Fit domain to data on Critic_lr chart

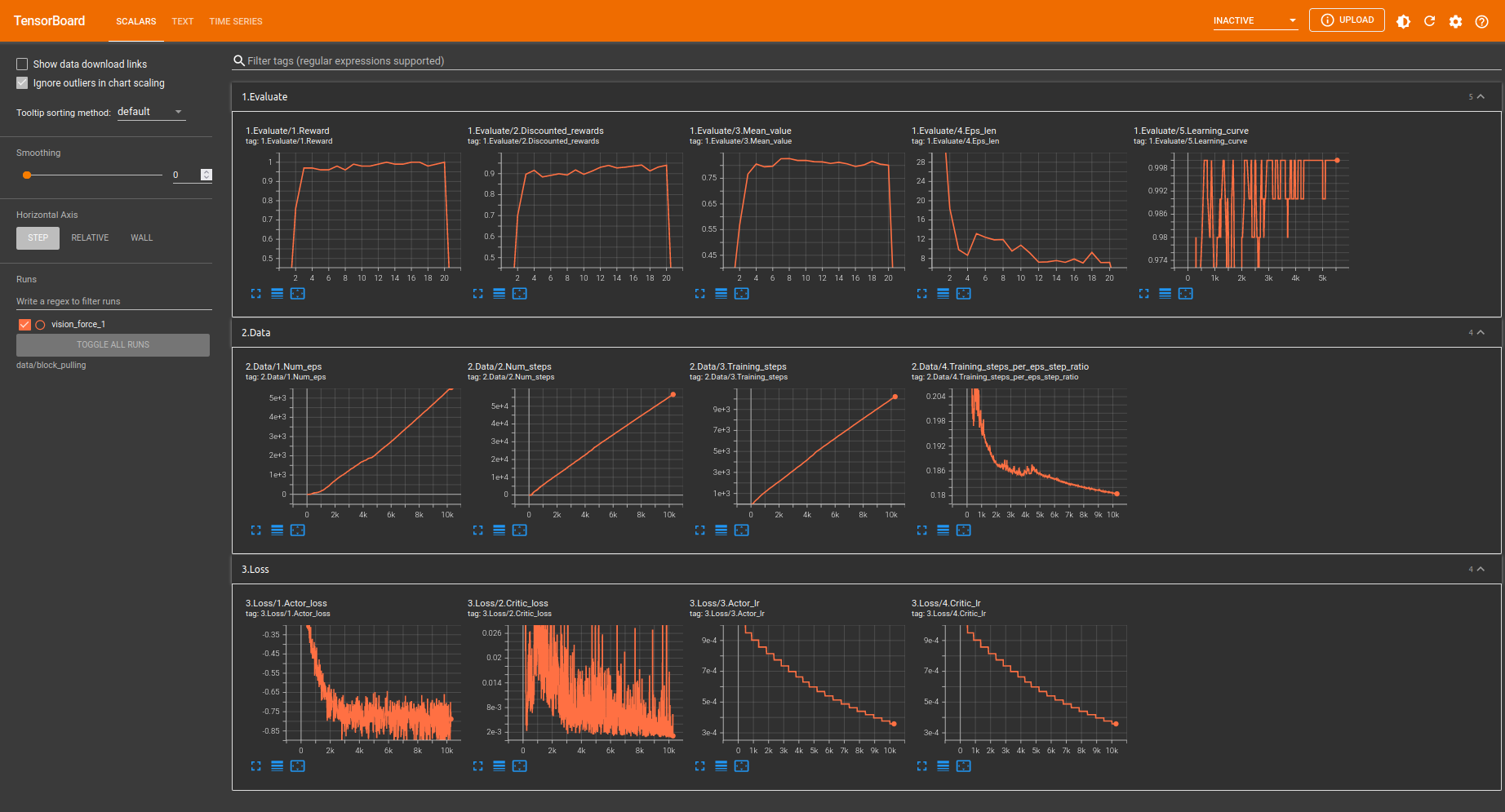[x=964, y=766]
